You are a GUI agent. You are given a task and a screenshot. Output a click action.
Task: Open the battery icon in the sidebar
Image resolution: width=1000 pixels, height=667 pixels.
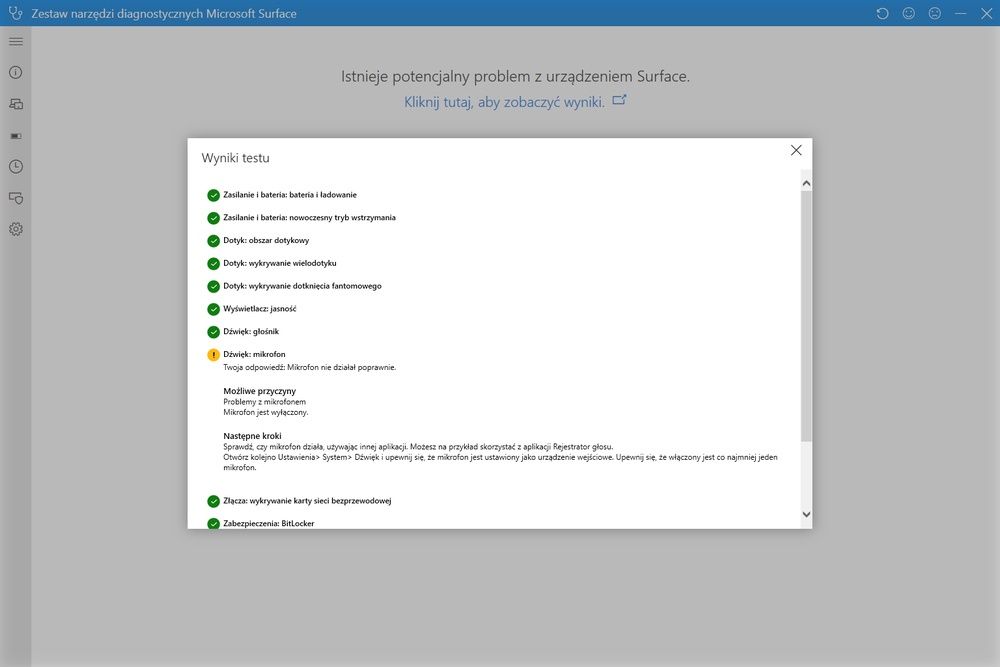[x=16, y=136]
